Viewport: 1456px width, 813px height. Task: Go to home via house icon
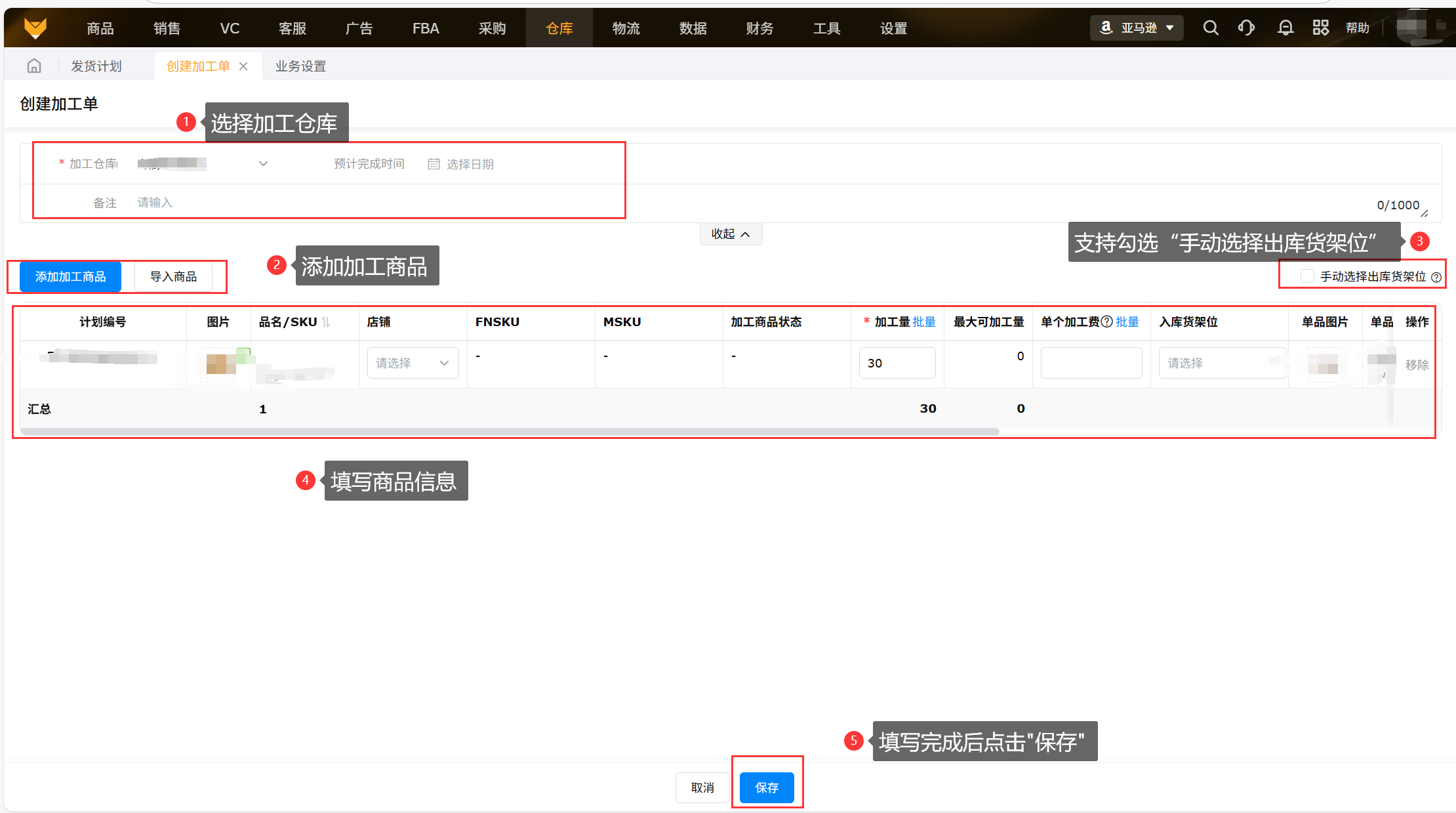pos(34,66)
